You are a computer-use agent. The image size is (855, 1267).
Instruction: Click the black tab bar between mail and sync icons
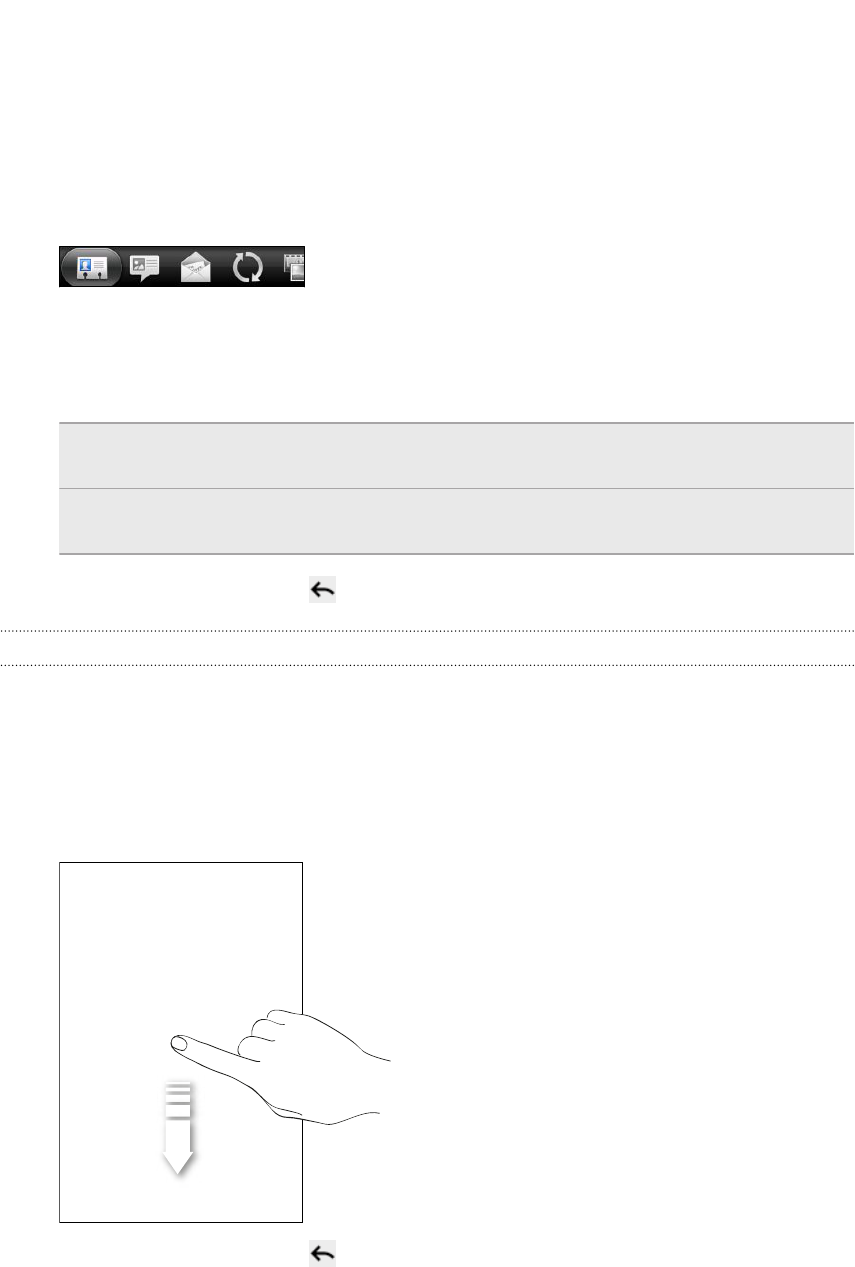(x=222, y=267)
